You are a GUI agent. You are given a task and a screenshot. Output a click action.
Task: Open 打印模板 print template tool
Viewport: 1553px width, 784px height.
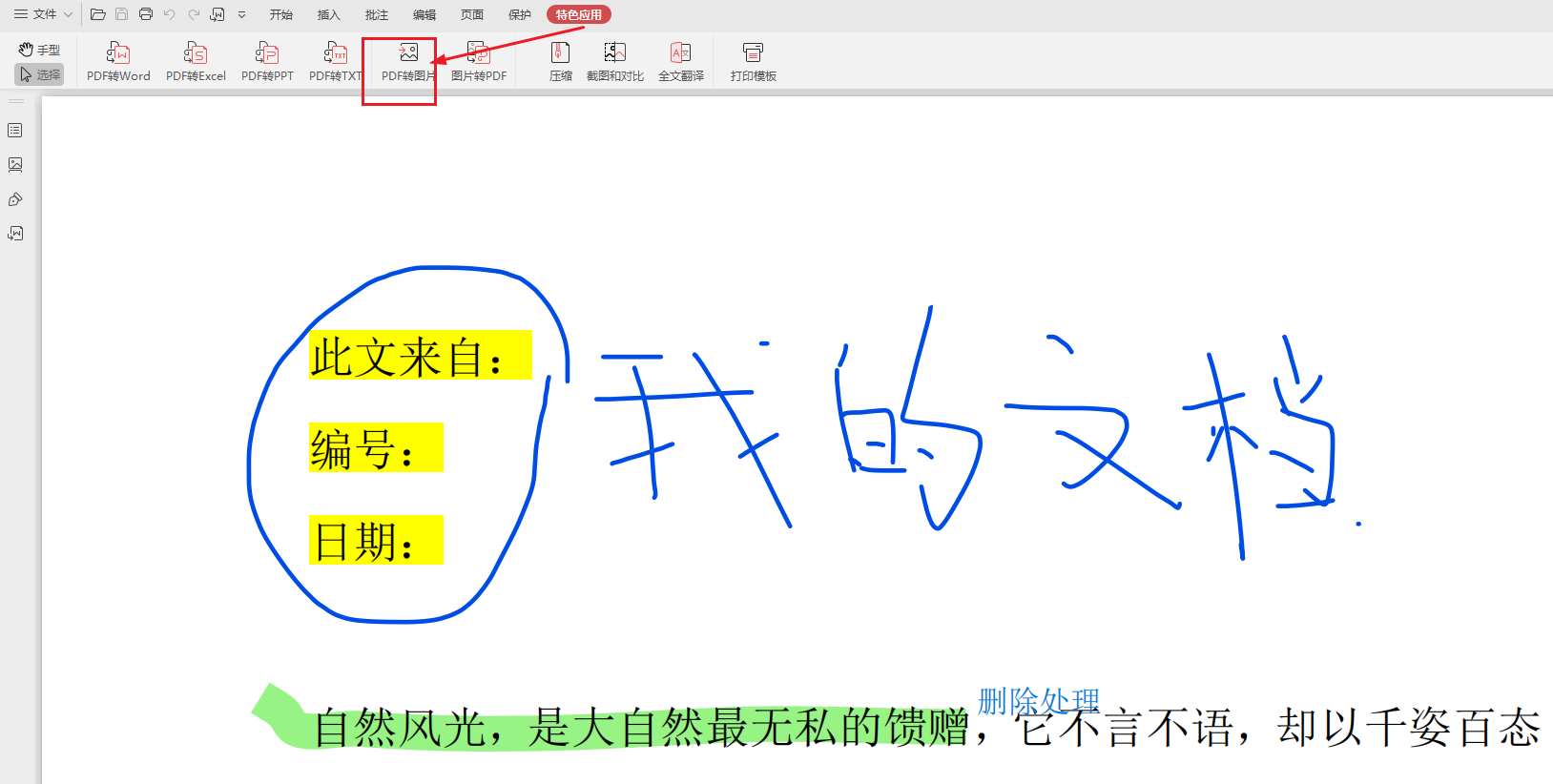pos(754,62)
